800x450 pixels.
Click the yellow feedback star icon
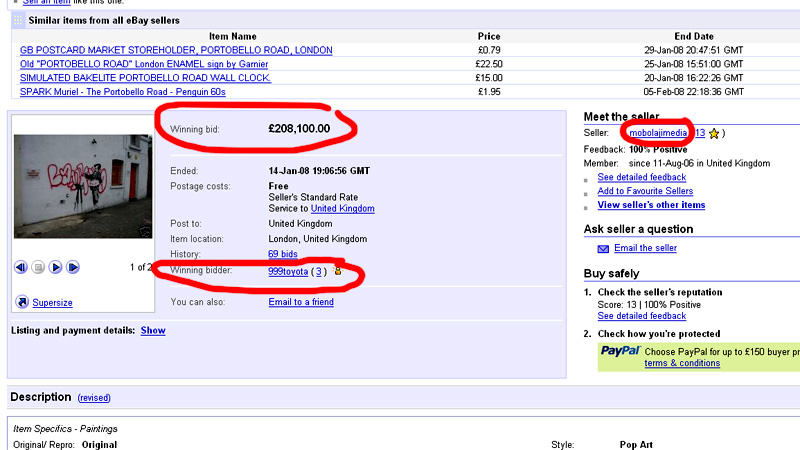[x=714, y=133]
